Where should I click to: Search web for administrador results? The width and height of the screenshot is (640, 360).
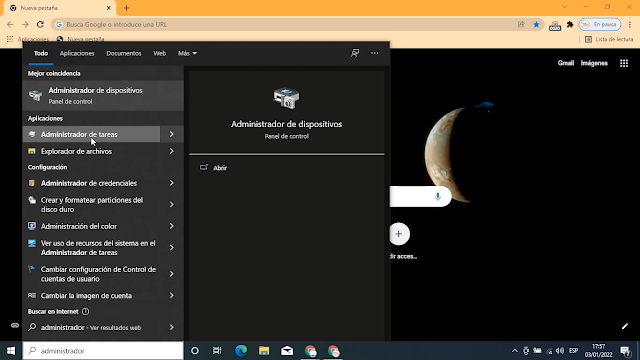point(91,327)
